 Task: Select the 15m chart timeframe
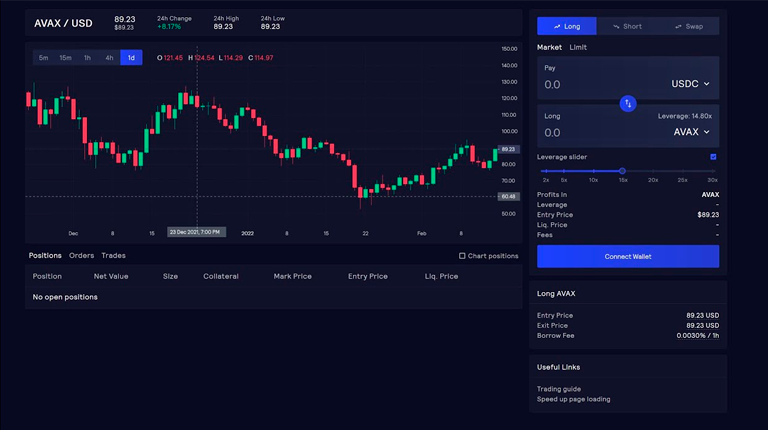[65, 58]
